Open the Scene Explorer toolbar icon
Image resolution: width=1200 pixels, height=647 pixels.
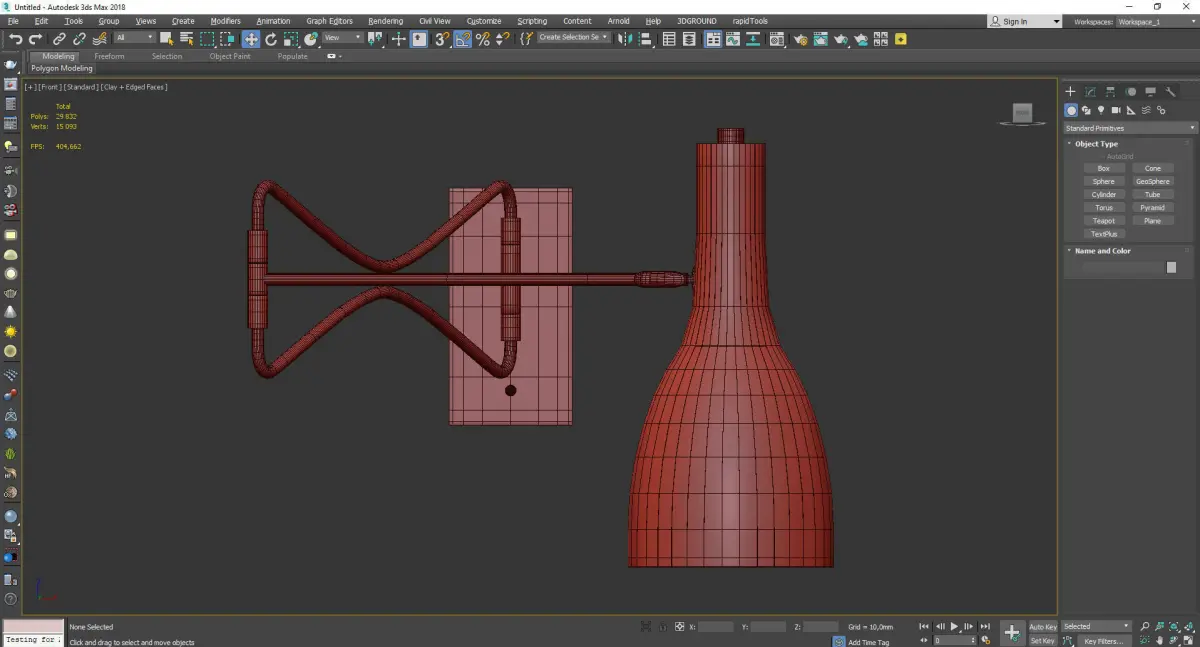pyautogui.click(x=669, y=39)
